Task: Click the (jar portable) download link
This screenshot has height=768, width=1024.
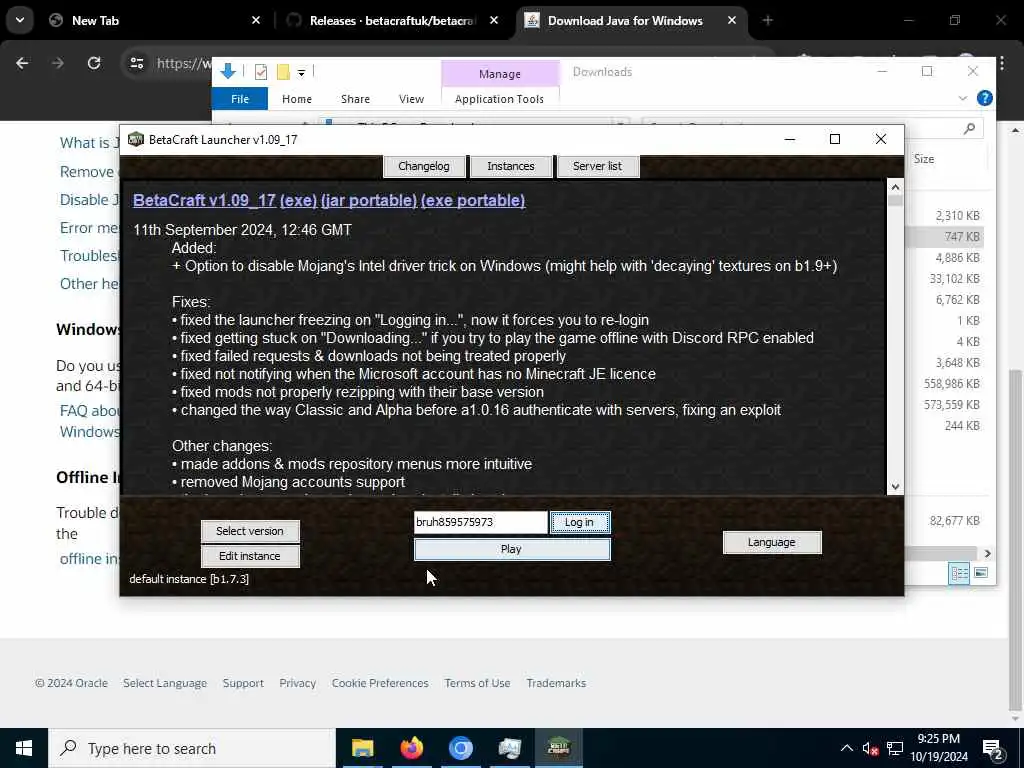Action: [368, 200]
